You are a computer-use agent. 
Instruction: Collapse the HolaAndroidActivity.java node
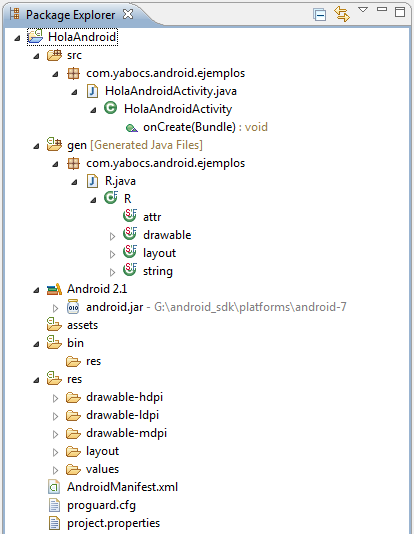(x=75, y=93)
